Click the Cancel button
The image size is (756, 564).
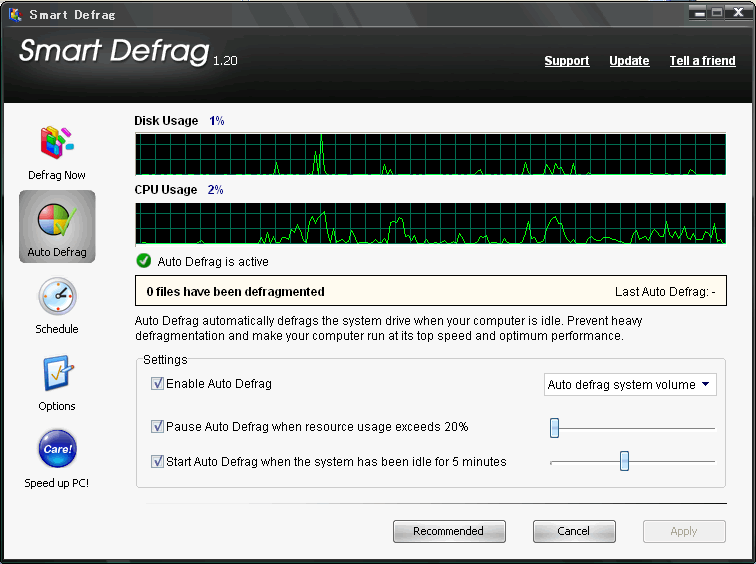tap(574, 531)
